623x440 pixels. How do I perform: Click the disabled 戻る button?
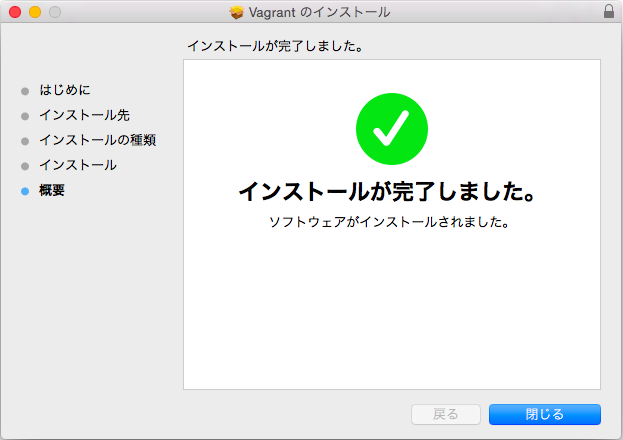(446, 414)
